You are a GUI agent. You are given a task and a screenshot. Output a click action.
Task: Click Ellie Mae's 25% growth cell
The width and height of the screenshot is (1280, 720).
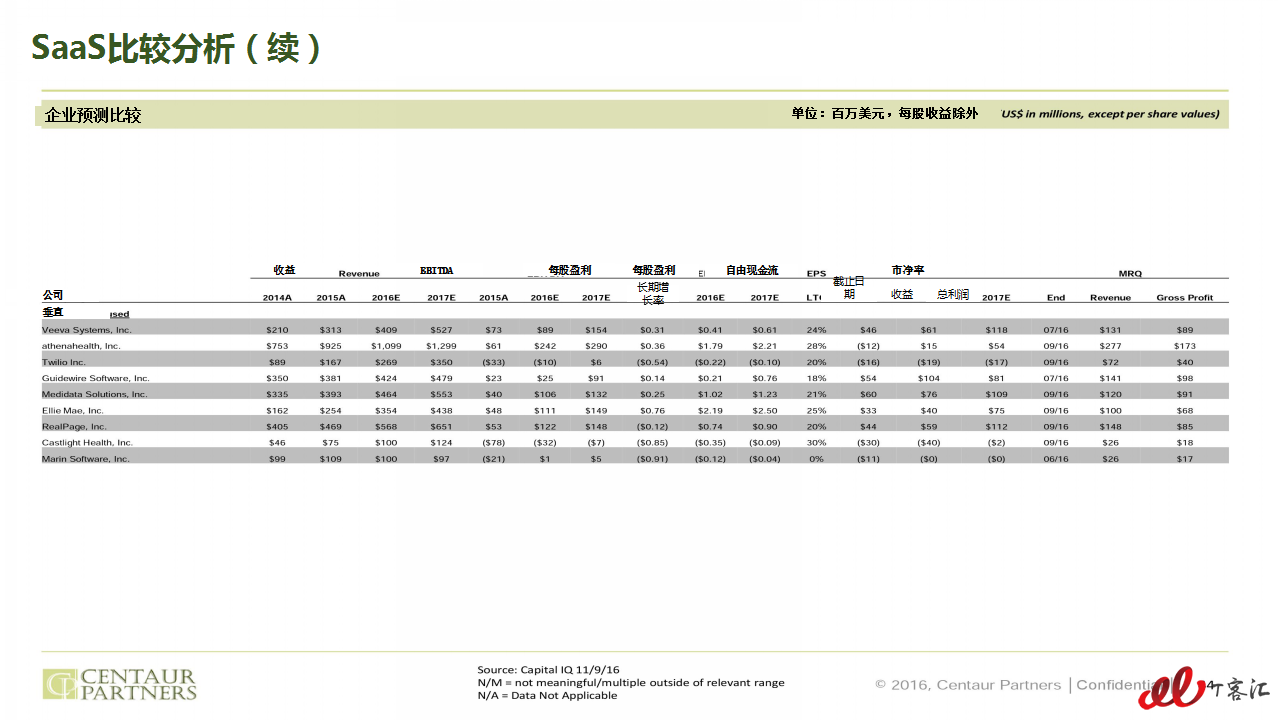point(816,410)
